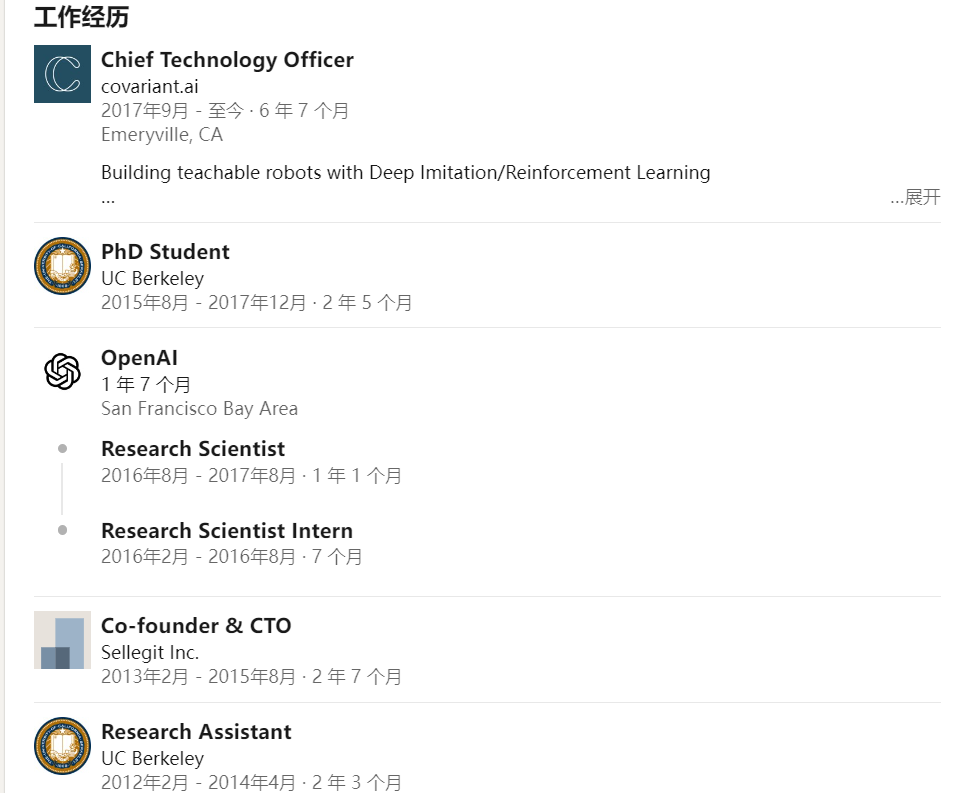Click UC Berkeley name under Research Assistant
This screenshot has width=967, height=793.
[152, 758]
